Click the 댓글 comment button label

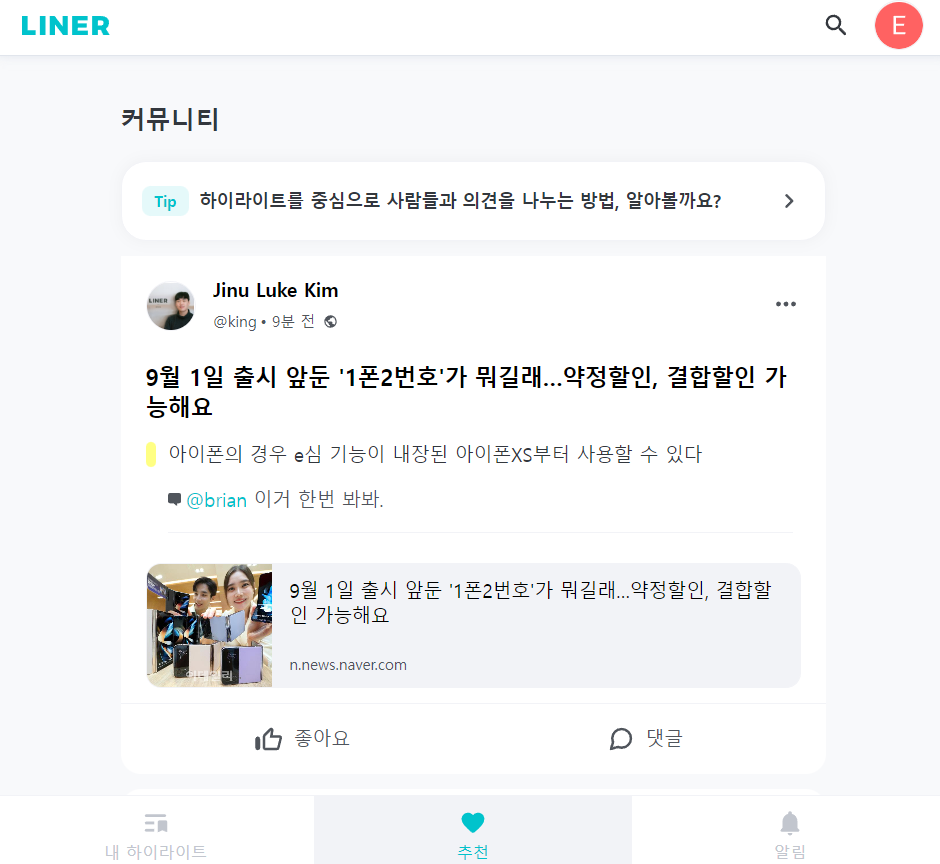coord(664,738)
